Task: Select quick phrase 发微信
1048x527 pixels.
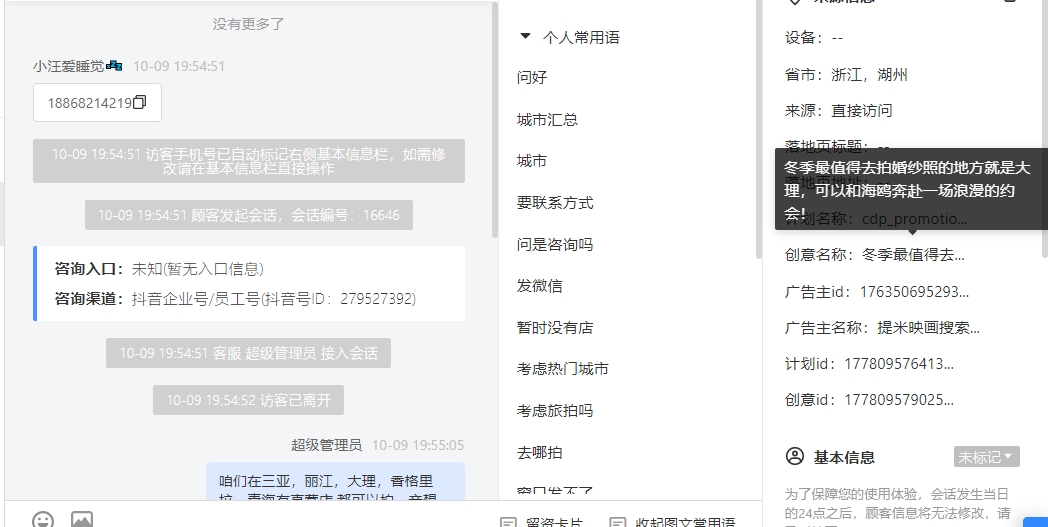Action: click(539, 286)
